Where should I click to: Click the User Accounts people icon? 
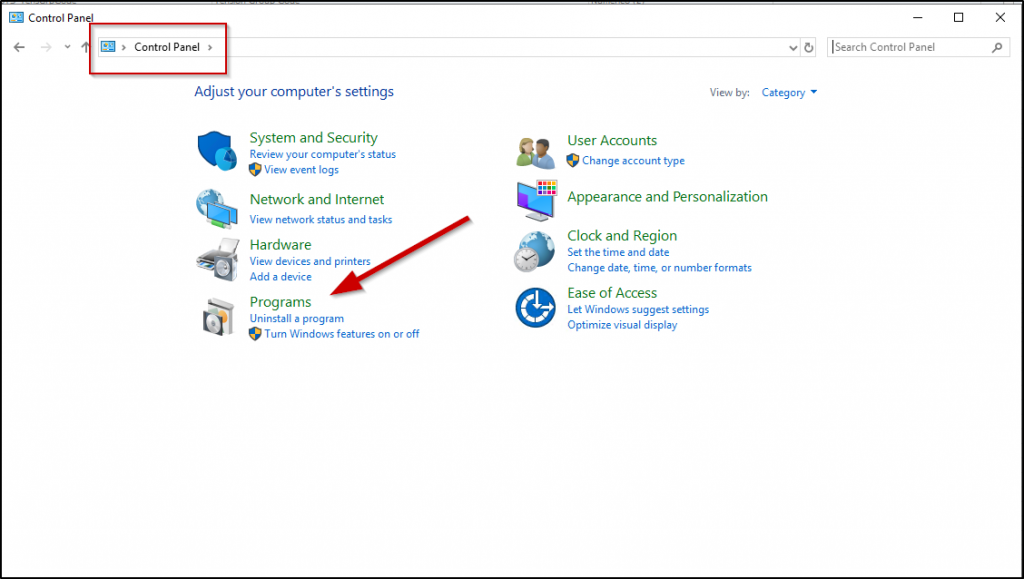(x=535, y=151)
